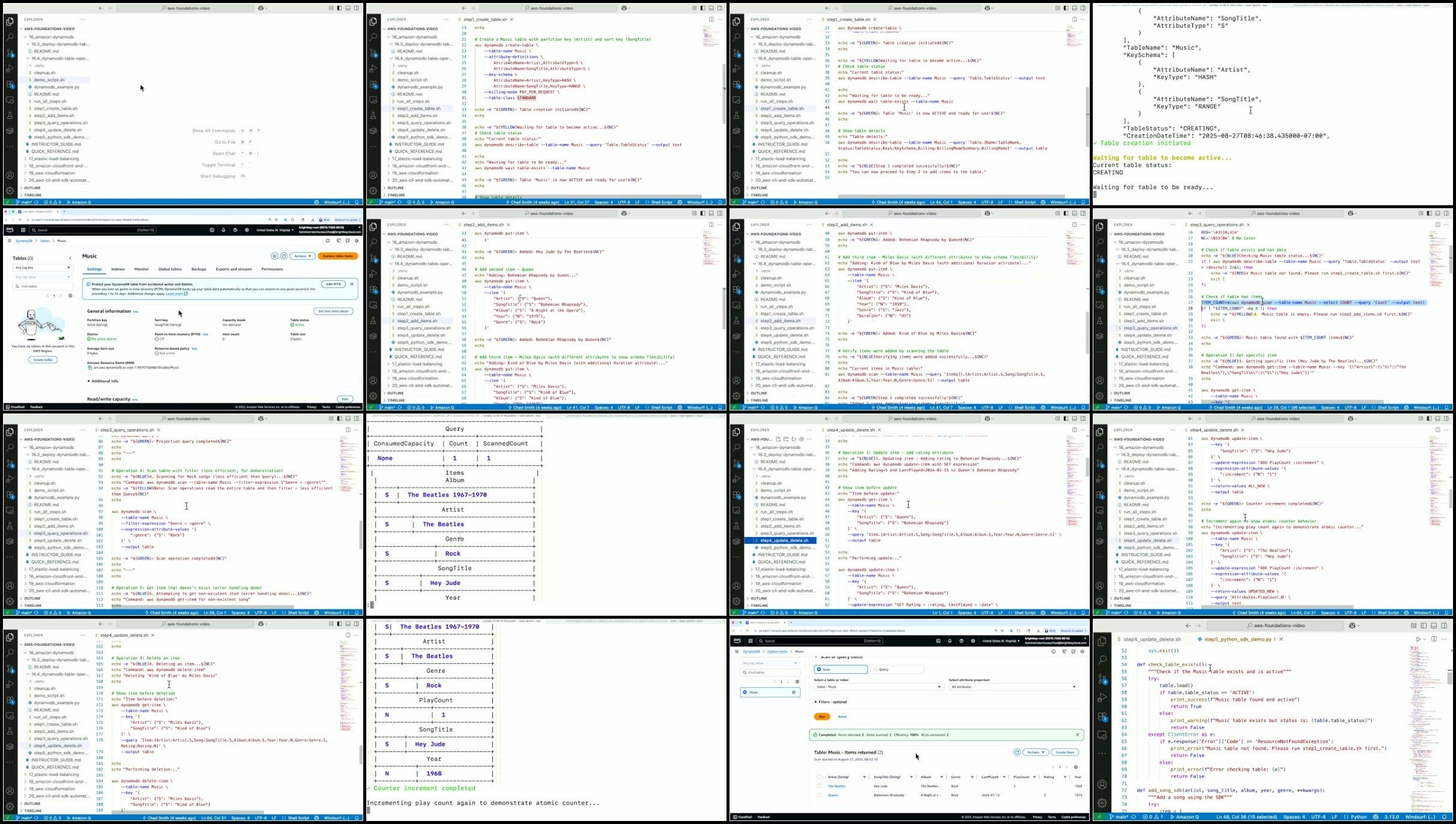
Task: Click the Reset link beside Run
Action: point(842,717)
